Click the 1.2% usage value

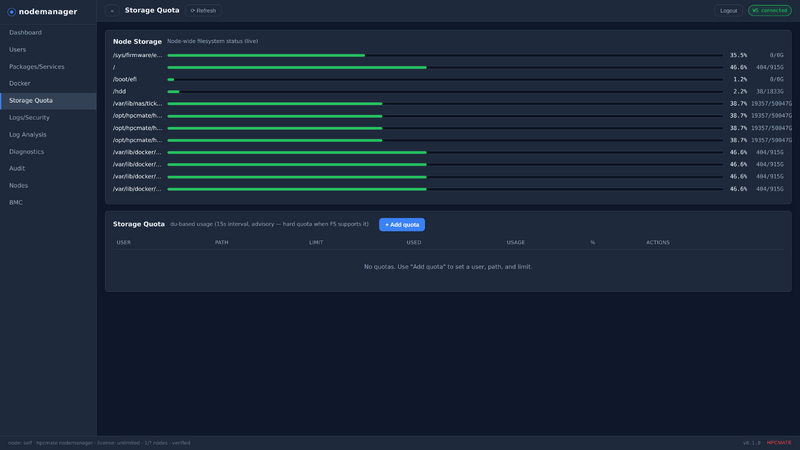point(740,80)
